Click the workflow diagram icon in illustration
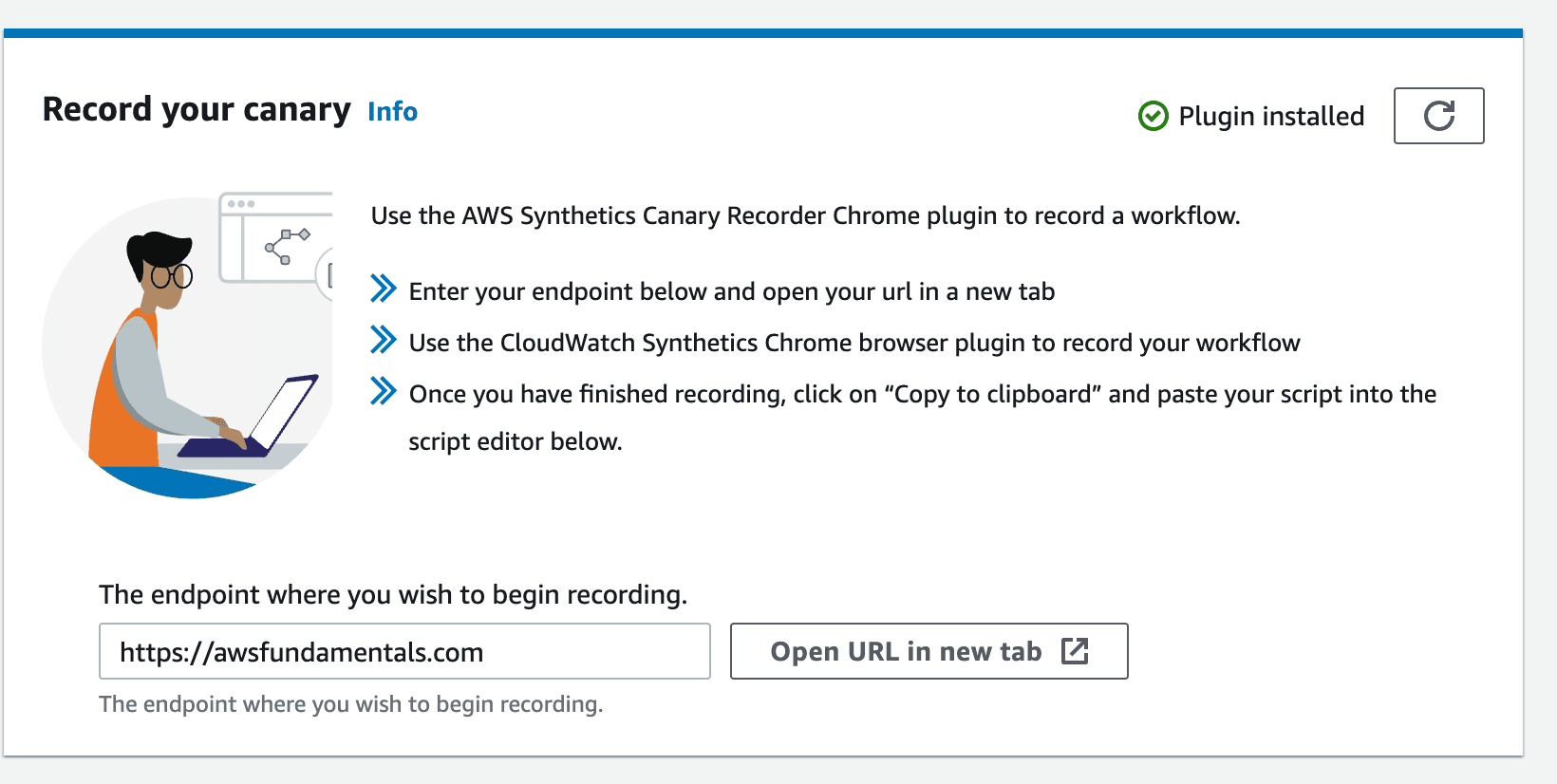Screen dimensions: 1557x784 287,246
